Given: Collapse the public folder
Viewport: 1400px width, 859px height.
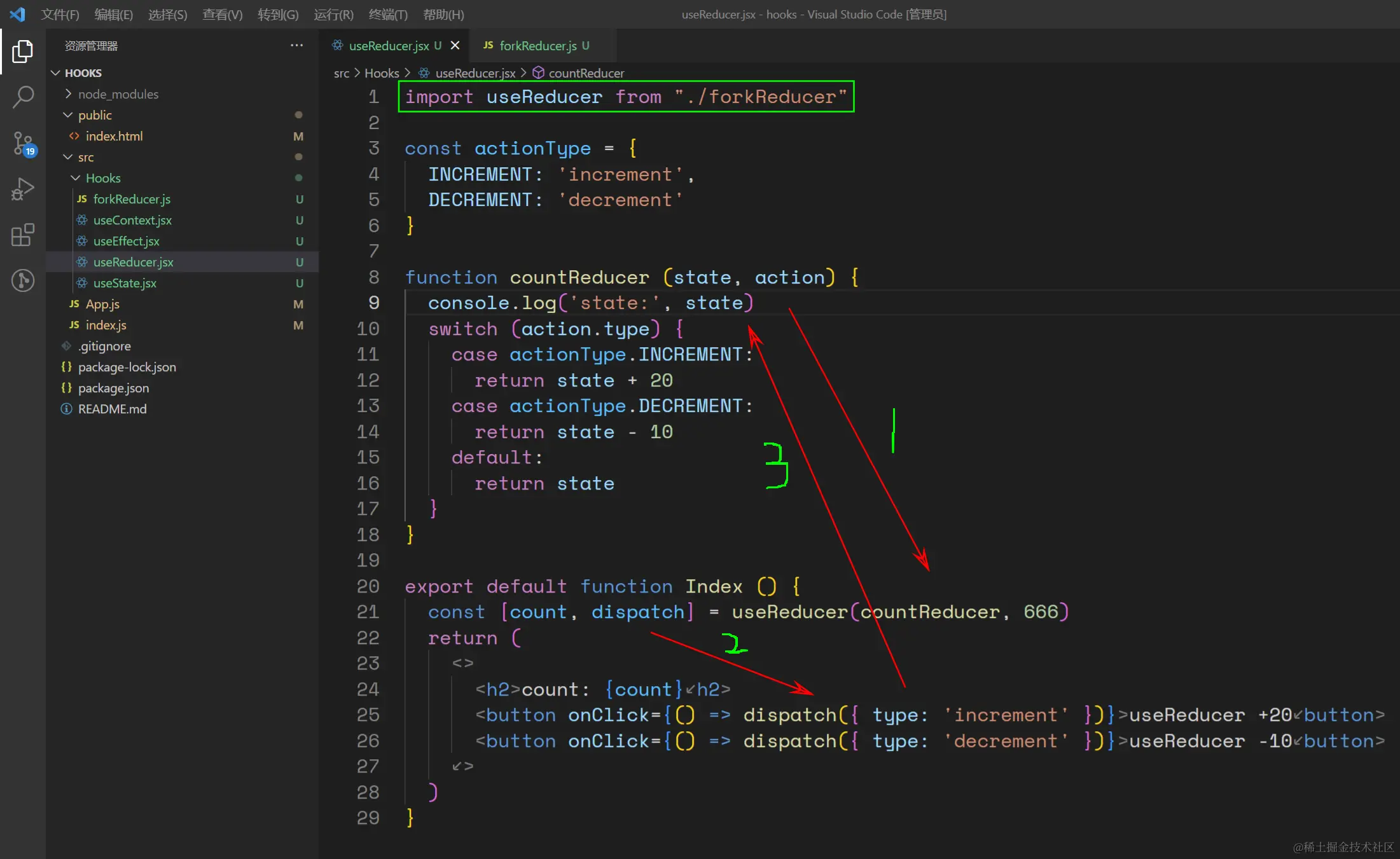Looking at the screenshot, I should point(95,115).
